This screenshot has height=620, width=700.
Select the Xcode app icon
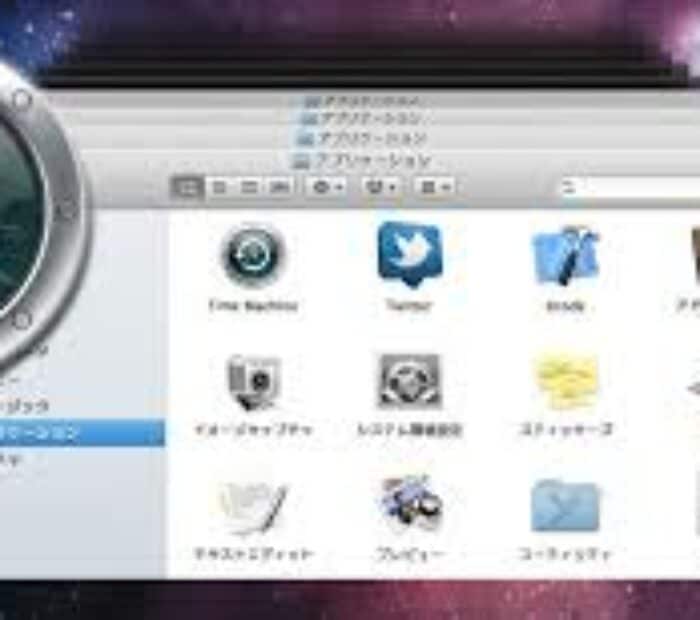click(565, 256)
